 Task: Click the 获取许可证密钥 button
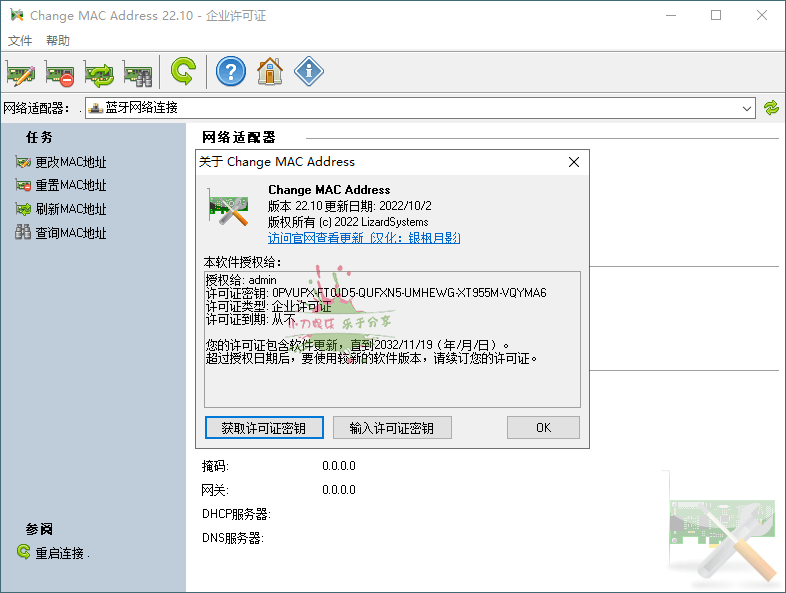[264, 428]
